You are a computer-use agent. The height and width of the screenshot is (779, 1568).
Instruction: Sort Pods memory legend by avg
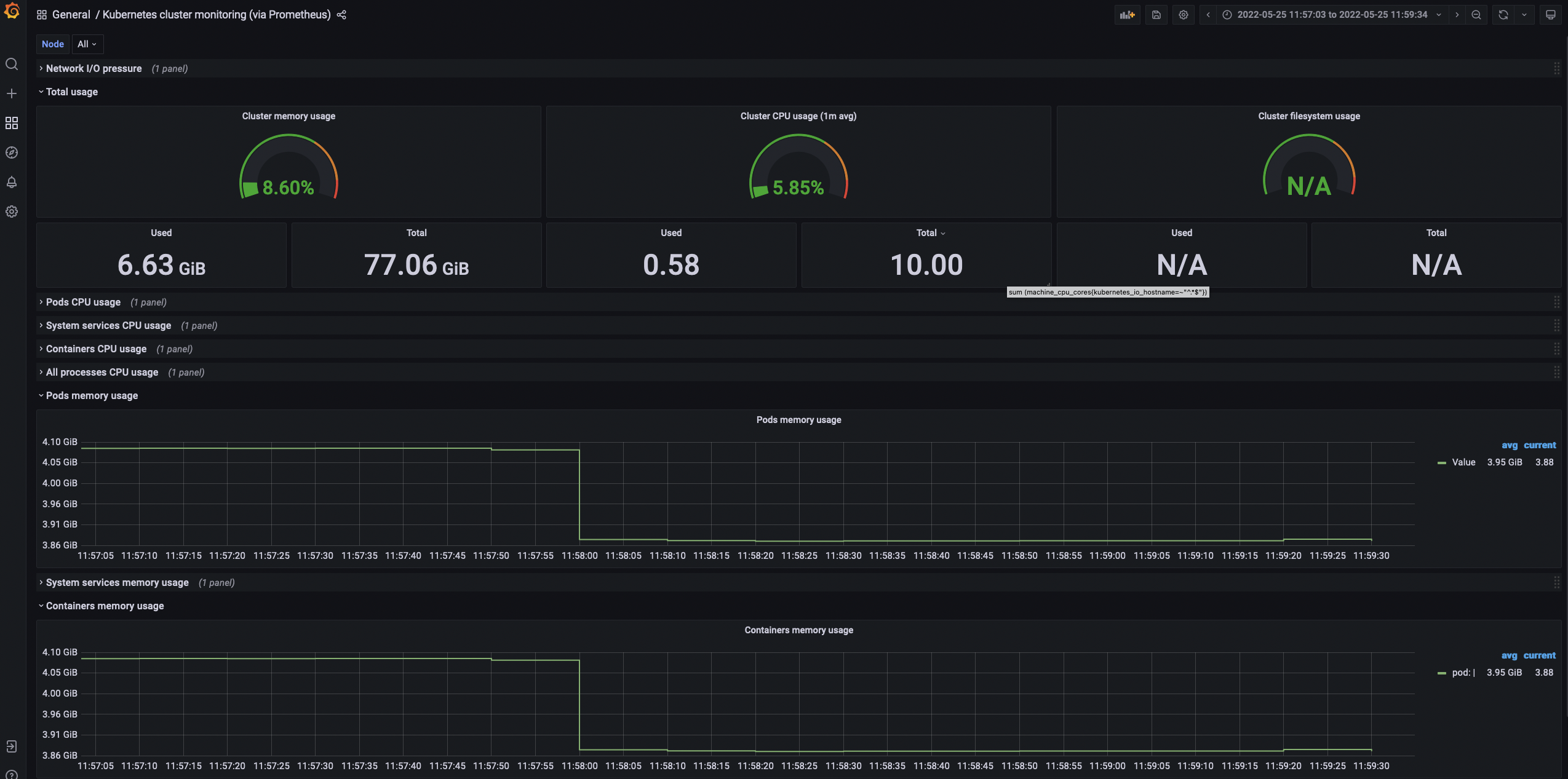[1509, 445]
